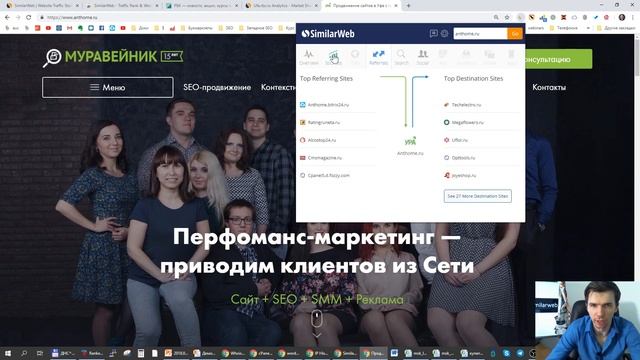The image size is (640, 360).
Task: Open destination site Optitools.ru
Action: pyautogui.click(x=463, y=158)
